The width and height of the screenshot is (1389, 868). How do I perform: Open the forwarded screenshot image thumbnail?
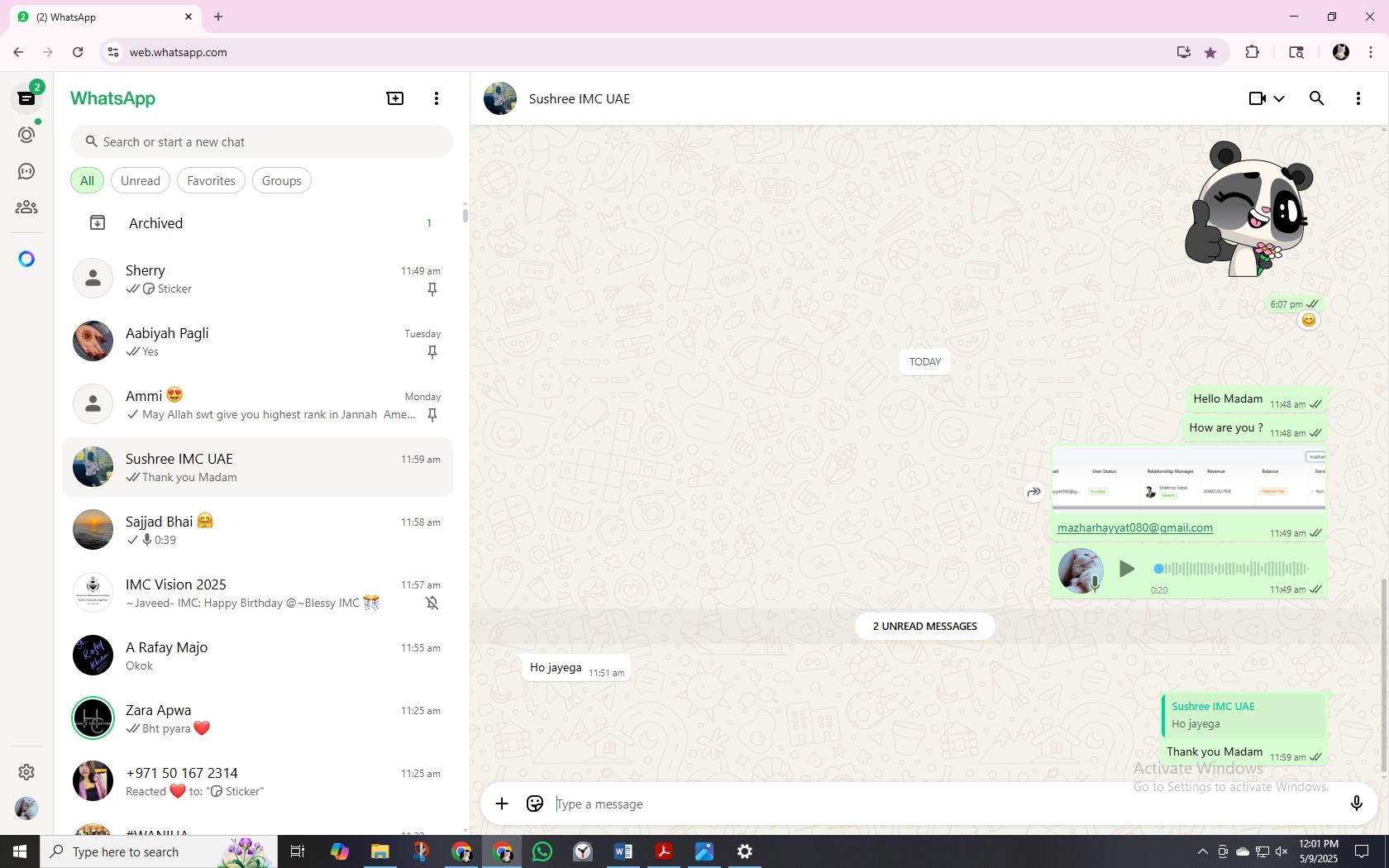tap(1189, 480)
